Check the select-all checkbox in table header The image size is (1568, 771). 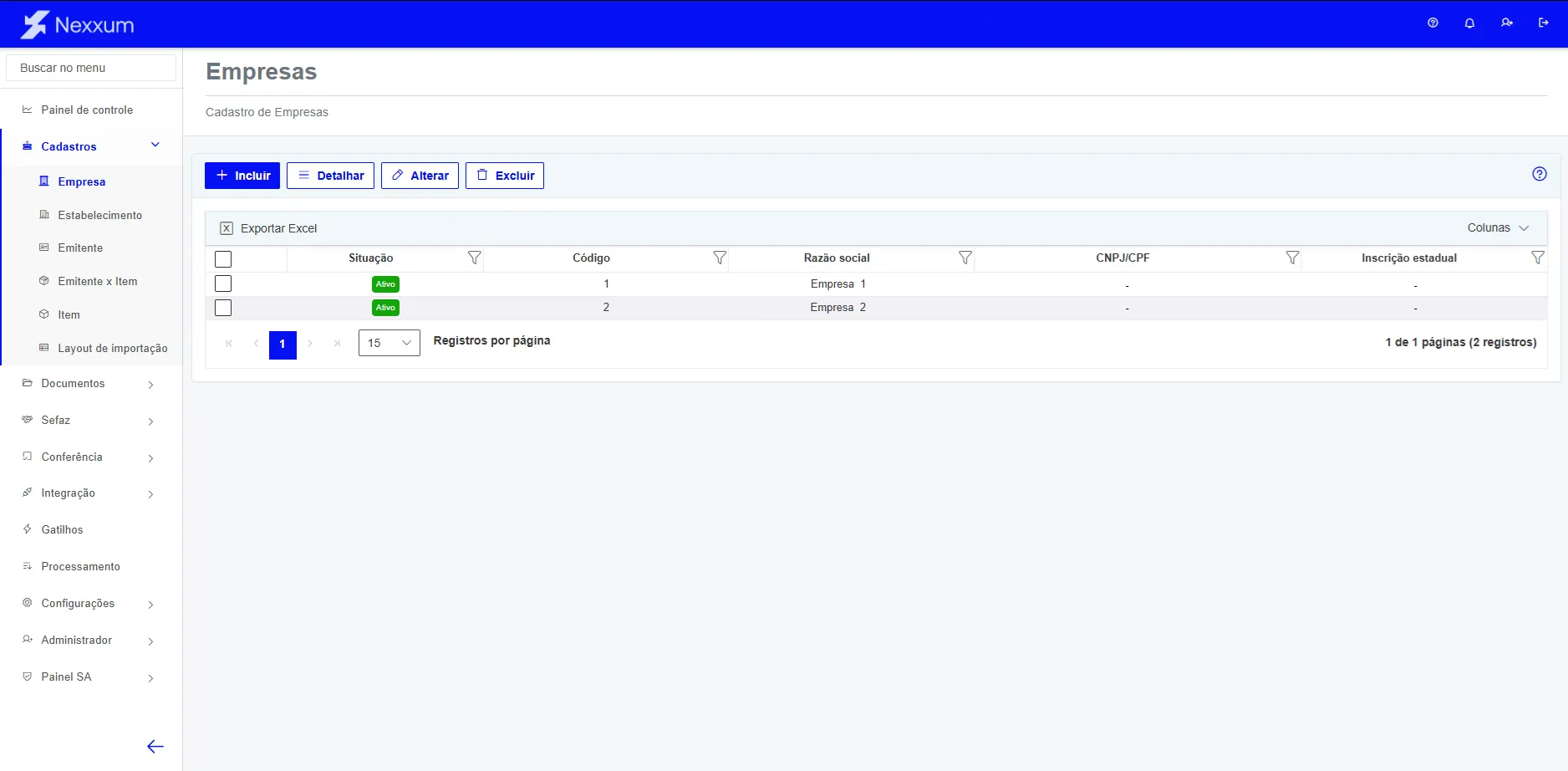[223, 259]
